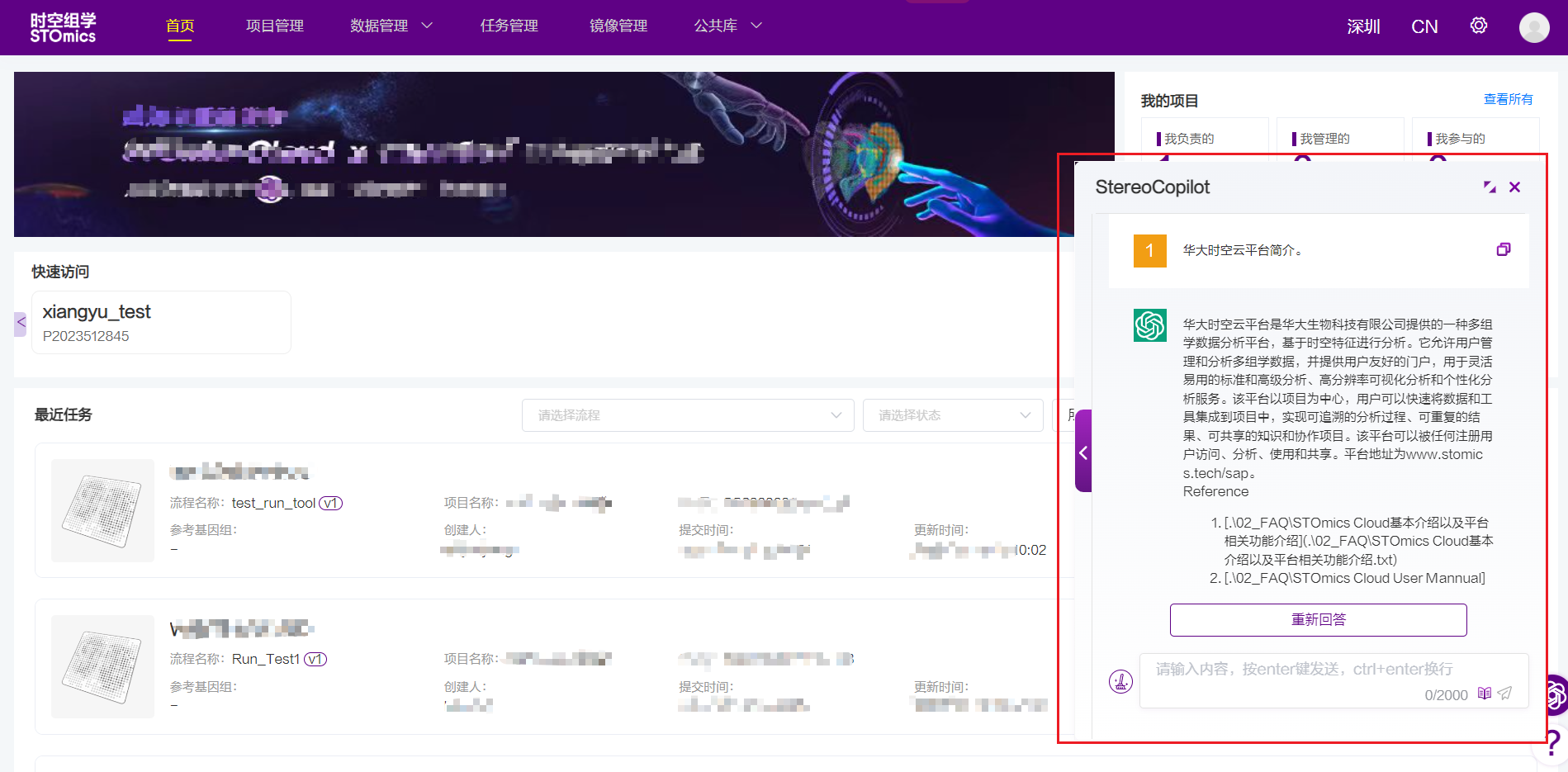Expand the 数据管理 menu
Screen dimensions: 1568x772
pyautogui.click(x=391, y=26)
